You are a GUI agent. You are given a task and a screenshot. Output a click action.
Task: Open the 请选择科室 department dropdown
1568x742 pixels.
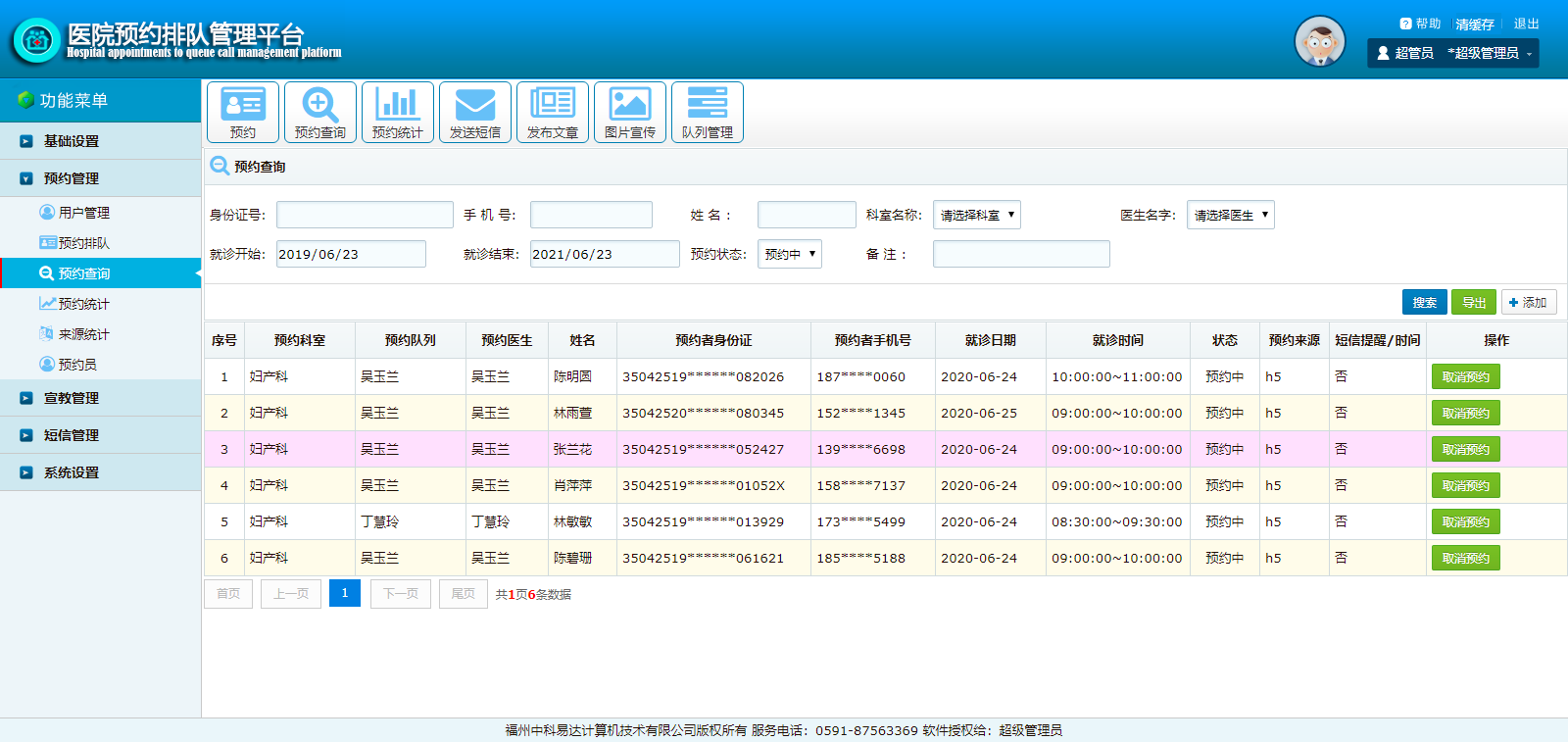976,215
